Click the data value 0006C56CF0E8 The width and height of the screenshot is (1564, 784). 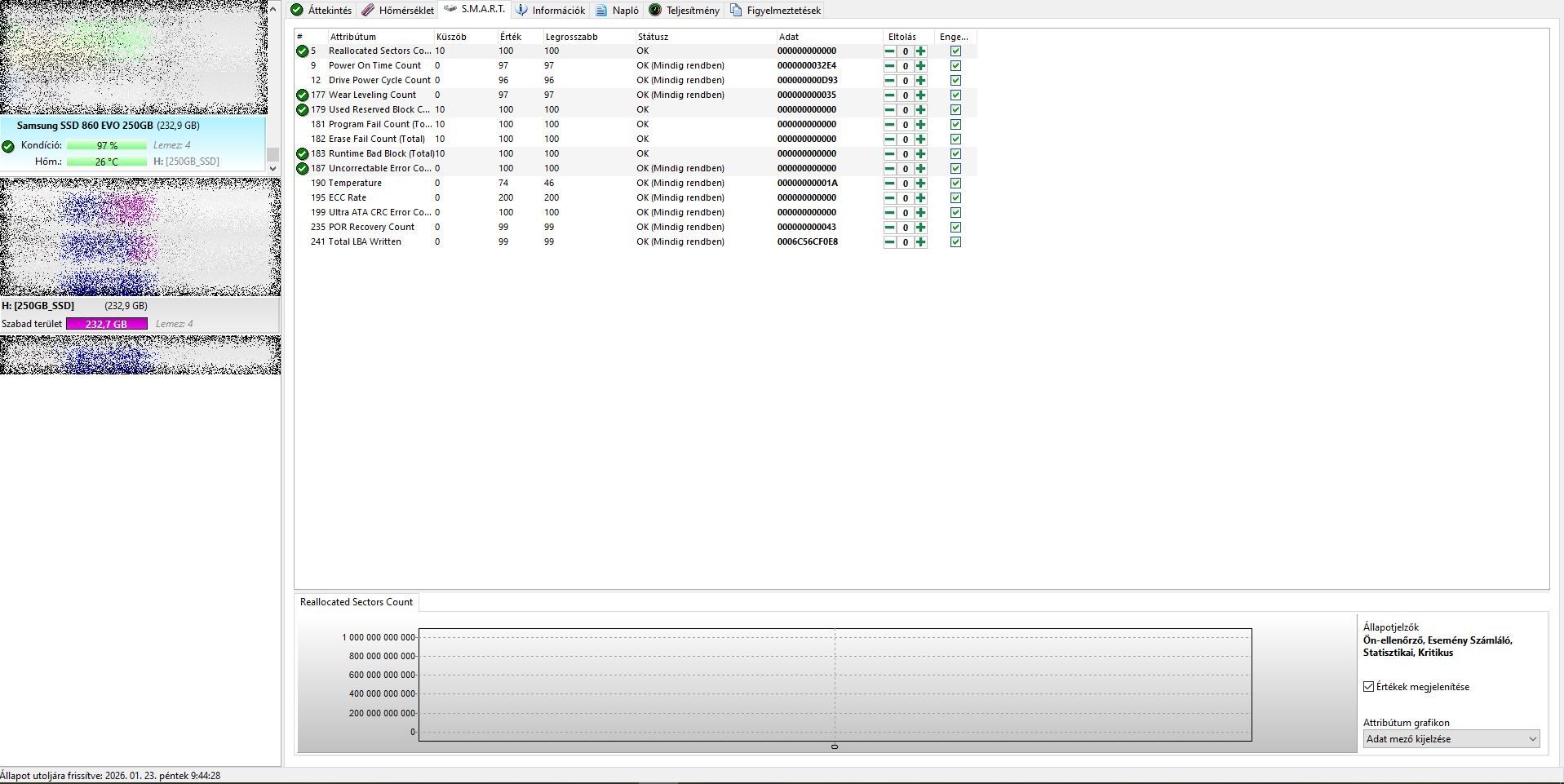tap(808, 242)
